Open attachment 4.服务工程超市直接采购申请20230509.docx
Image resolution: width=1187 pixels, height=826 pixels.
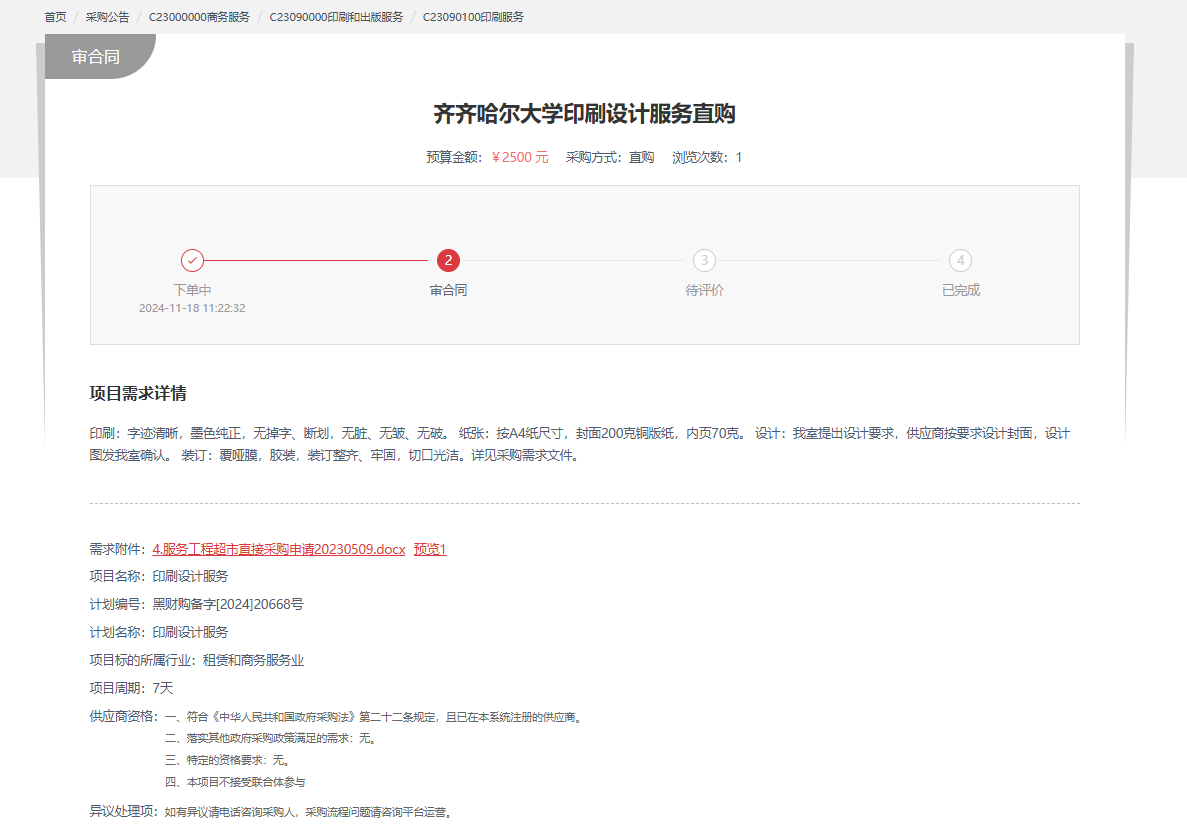(x=279, y=549)
